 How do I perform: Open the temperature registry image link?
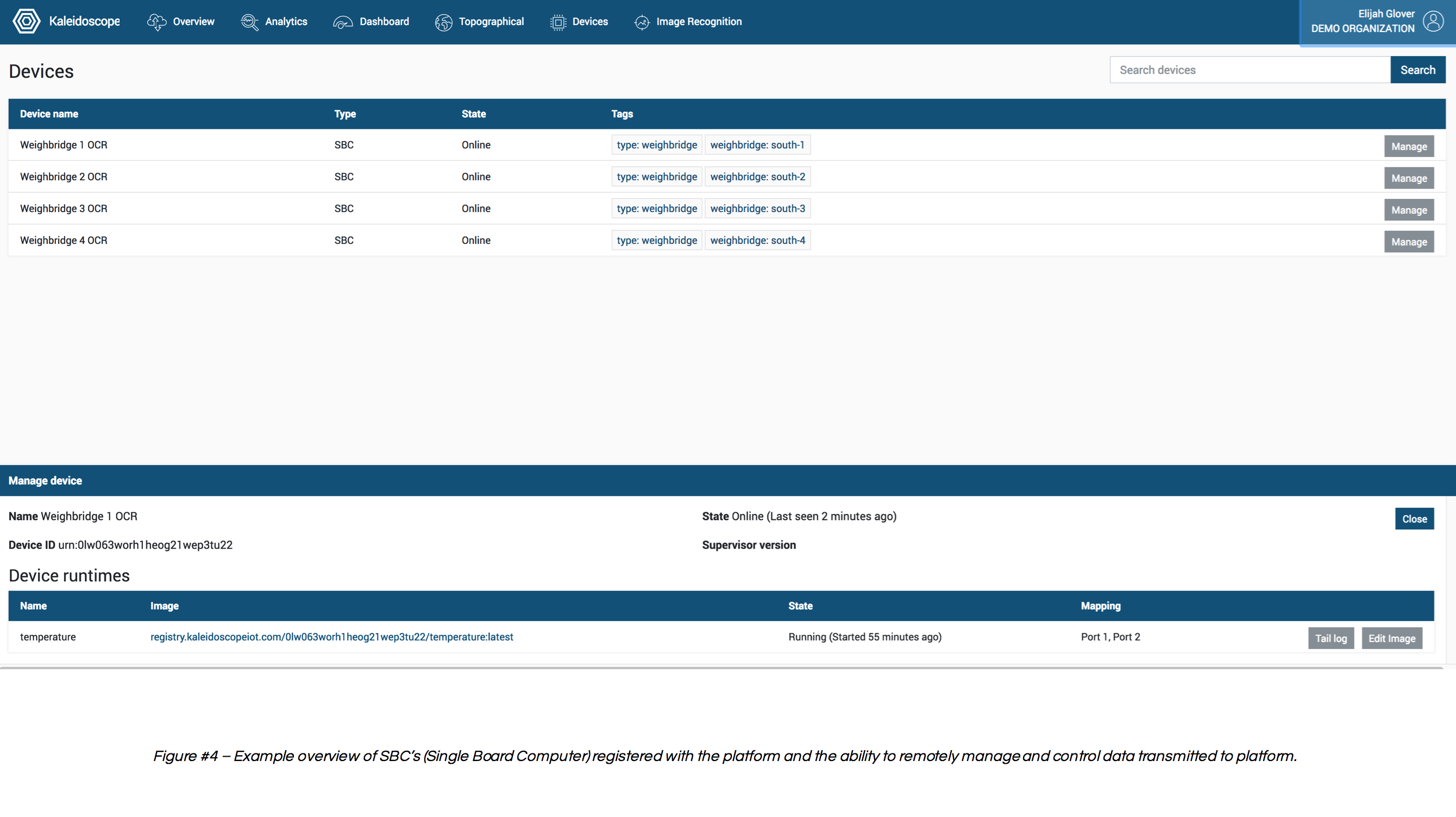[332, 637]
